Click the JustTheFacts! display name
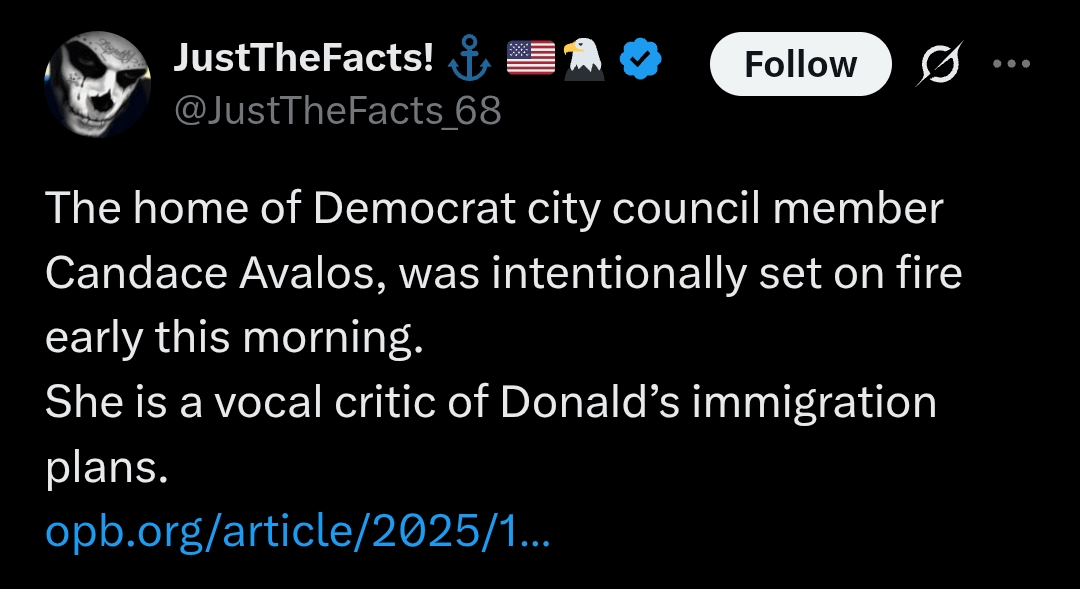Viewport: 1080px width, 589px height. pyautogui.click(x=304, y=60)
